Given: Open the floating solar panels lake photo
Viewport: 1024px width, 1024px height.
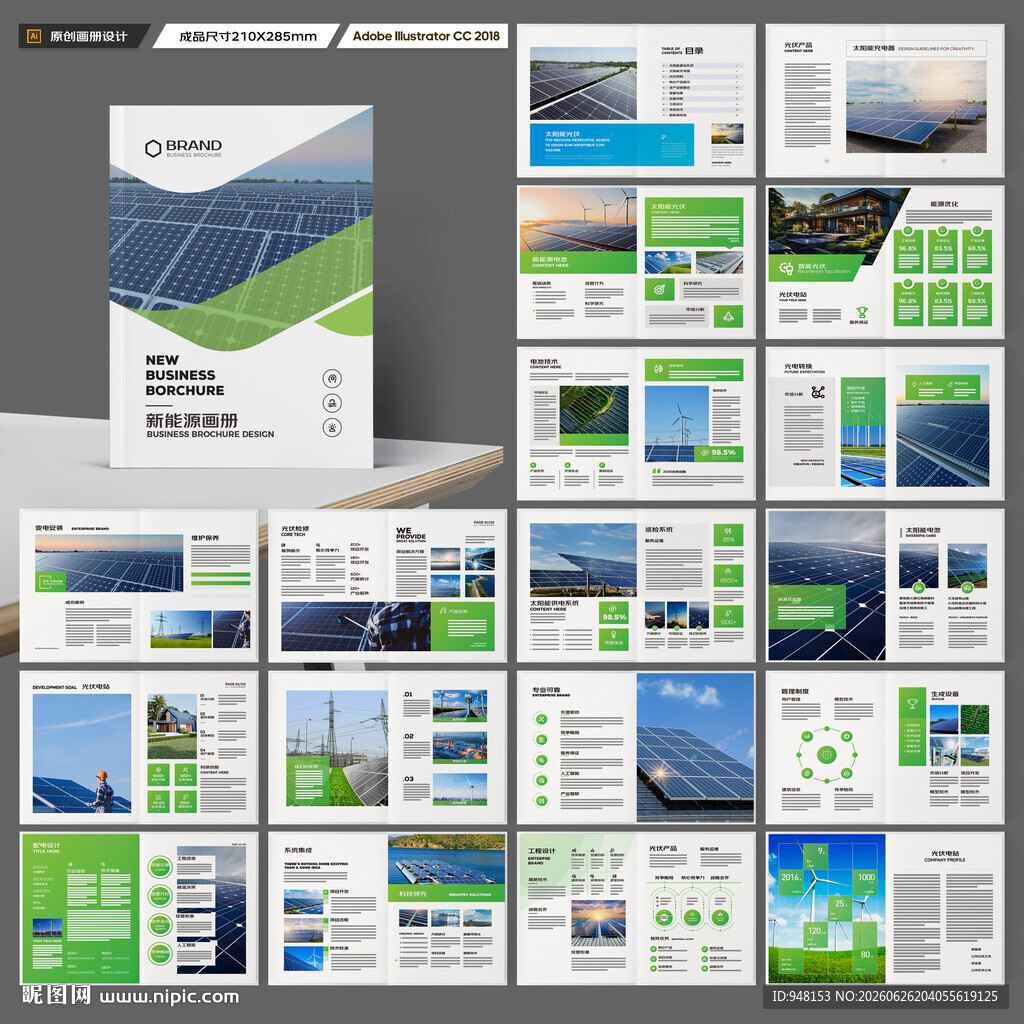Looking at the screenshot, I should [447, 860].
